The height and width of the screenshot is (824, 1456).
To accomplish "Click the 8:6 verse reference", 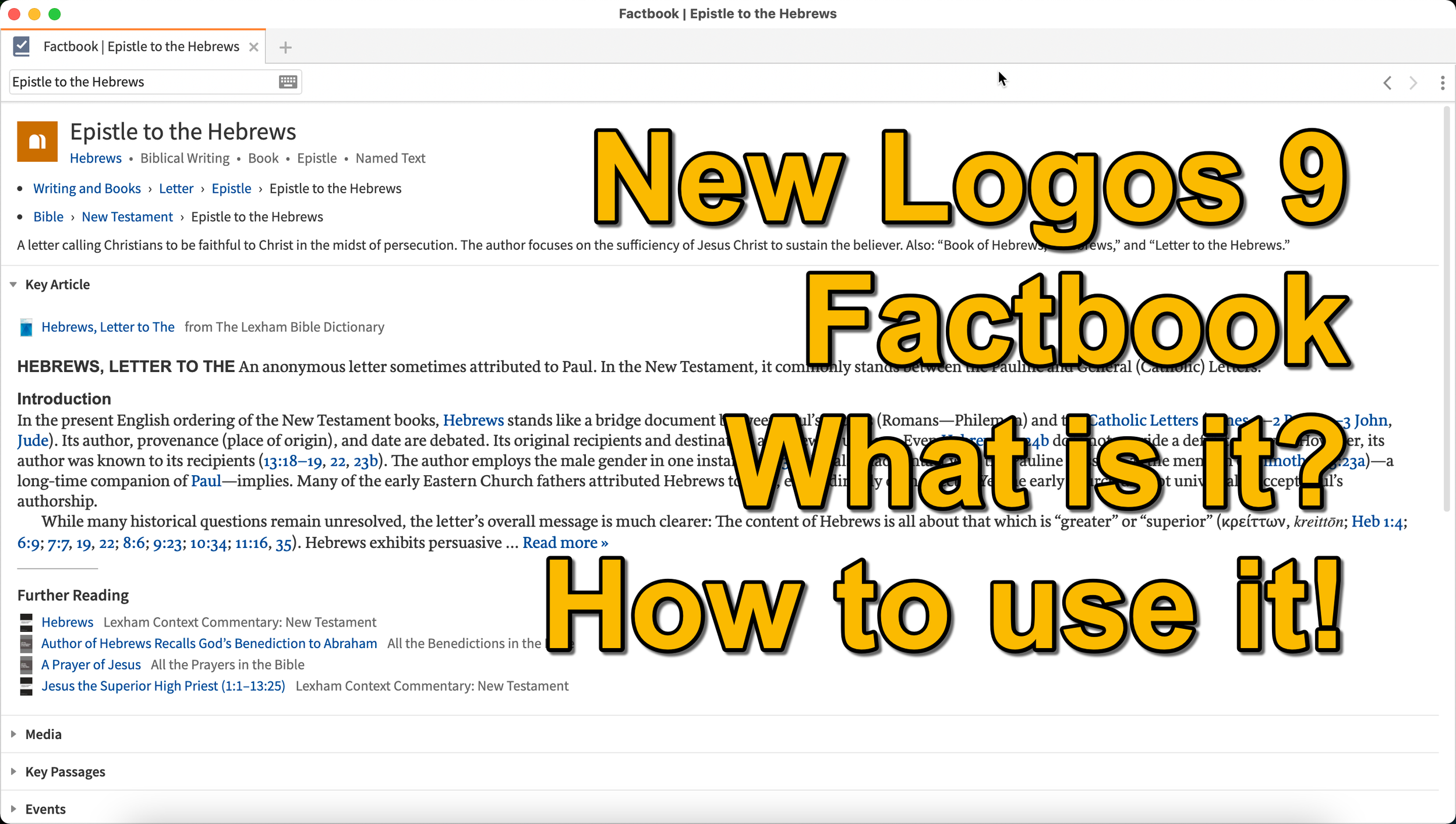I will (134, 543).
